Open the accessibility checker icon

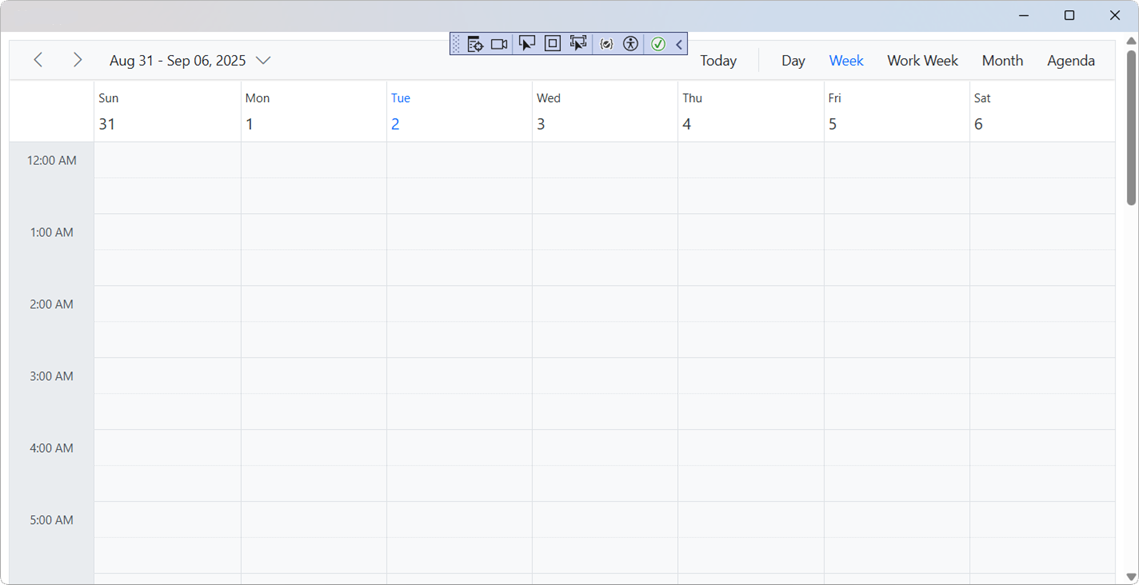(x=630, y=43)
